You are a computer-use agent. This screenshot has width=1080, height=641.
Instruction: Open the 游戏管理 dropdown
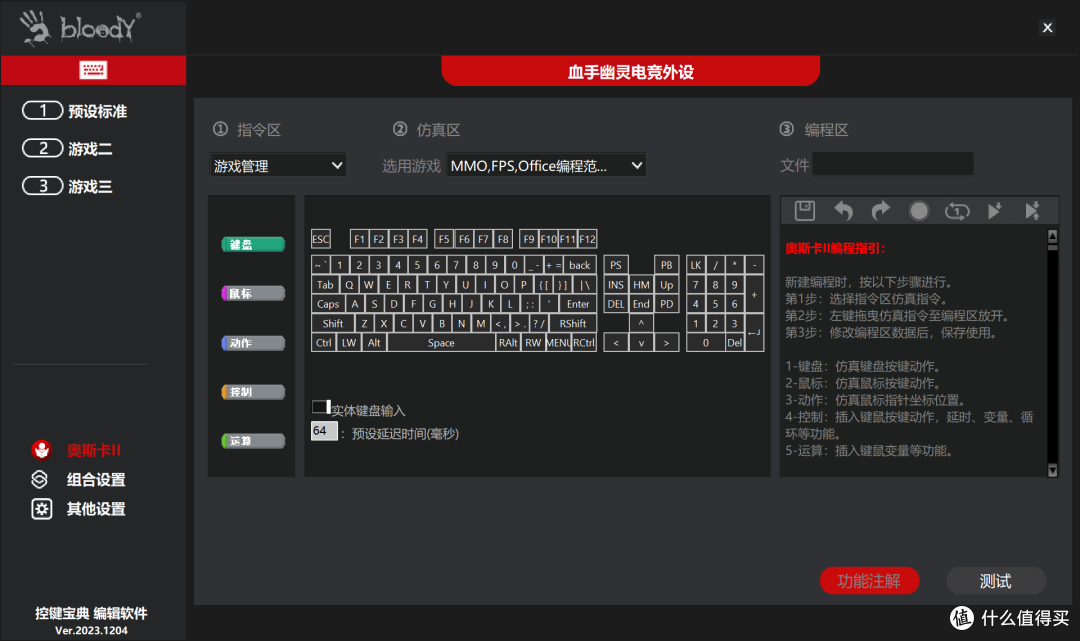(278, 165)
